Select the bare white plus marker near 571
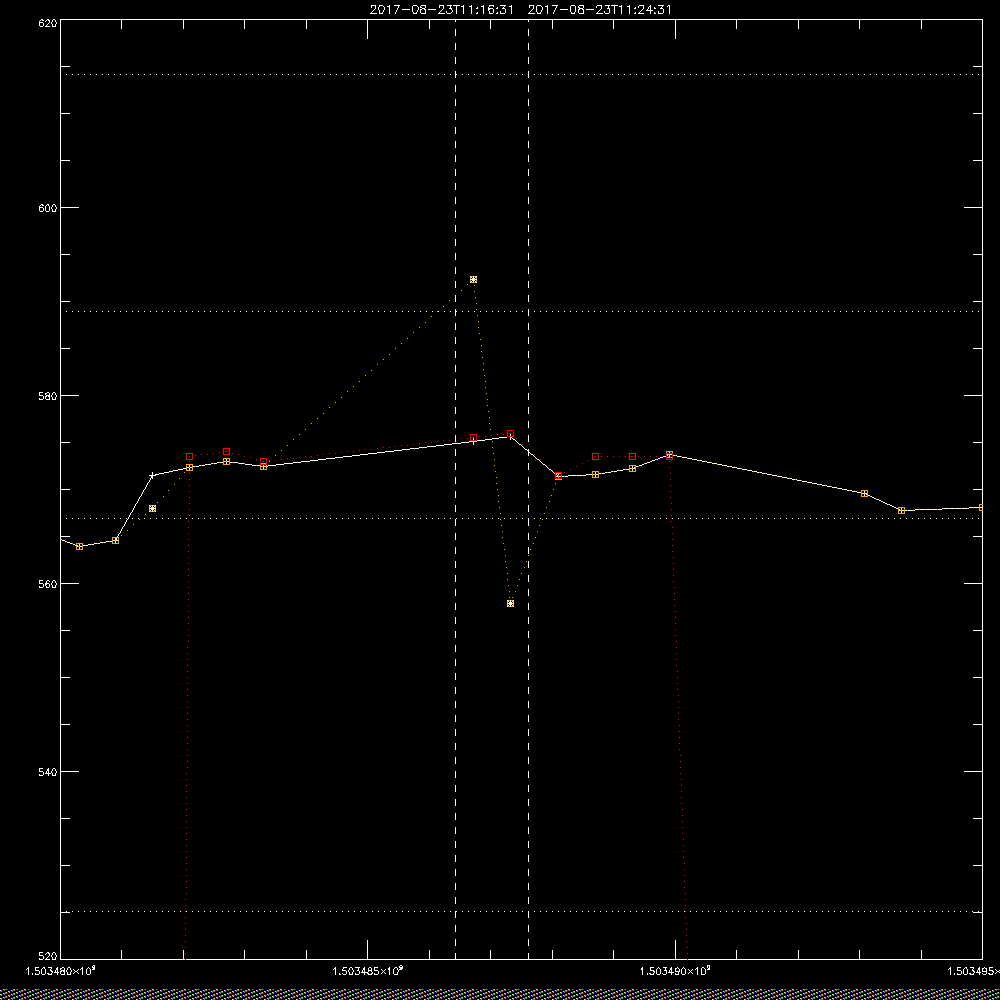1000x1000 pixels. tap(152, 476)
